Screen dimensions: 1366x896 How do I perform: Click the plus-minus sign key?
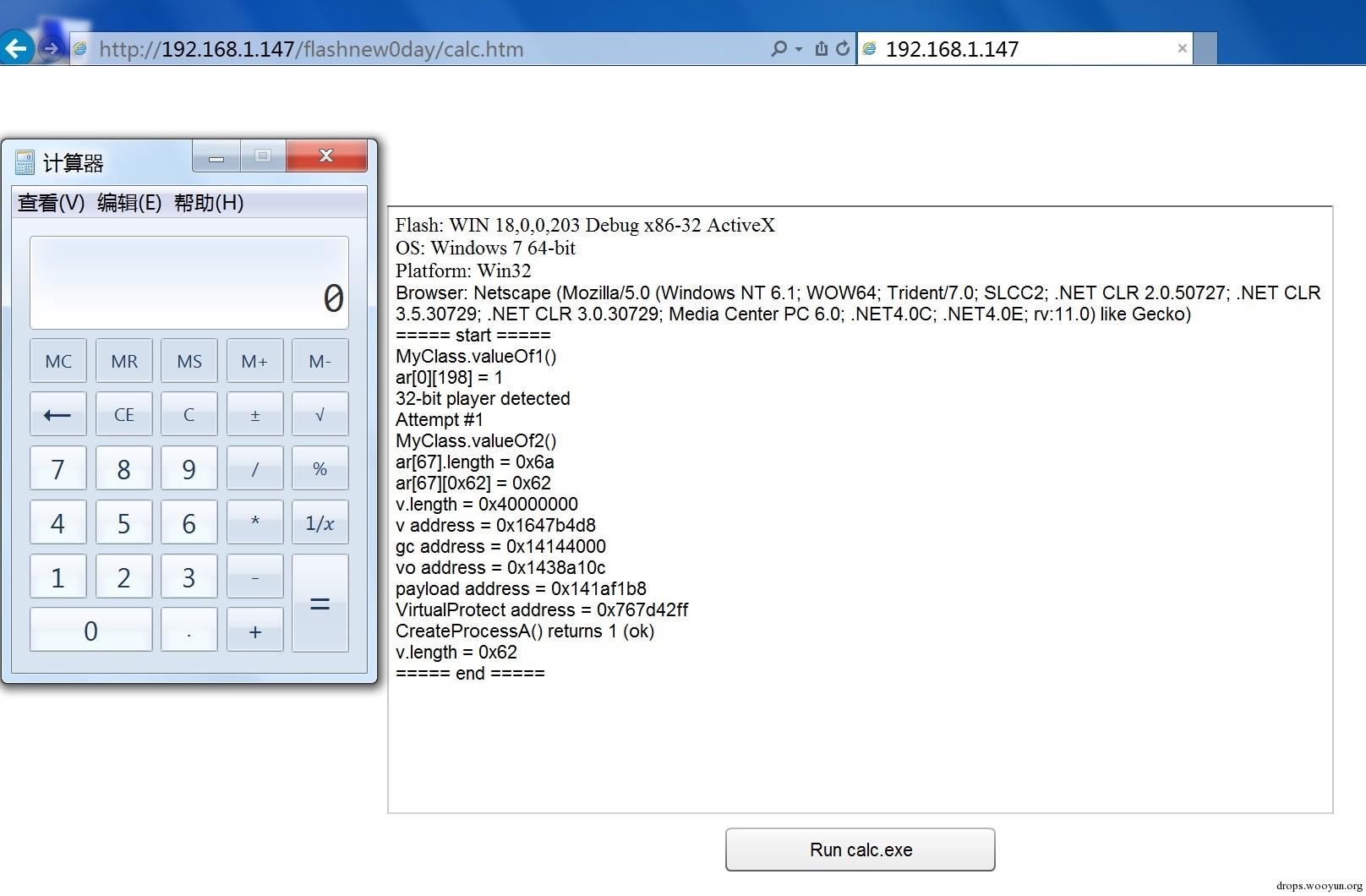254,414
